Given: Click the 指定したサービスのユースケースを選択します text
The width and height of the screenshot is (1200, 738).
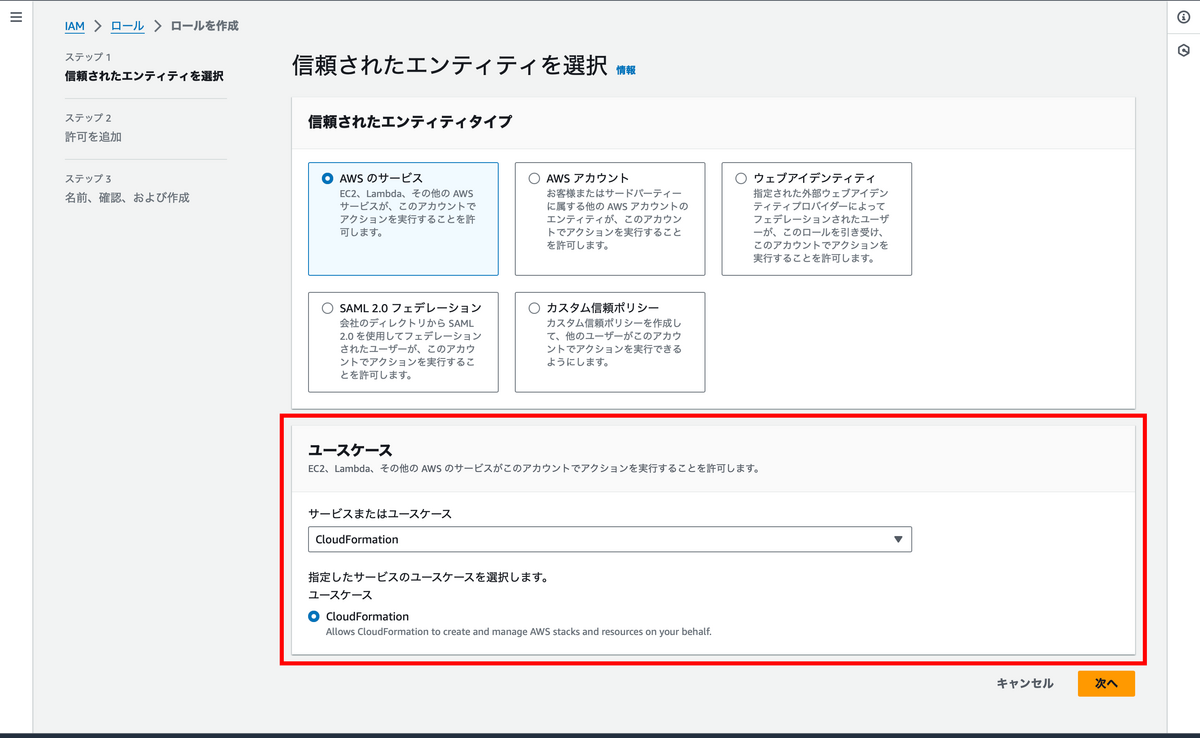Looking at the screenshot, I should click(x=430, y=578).
